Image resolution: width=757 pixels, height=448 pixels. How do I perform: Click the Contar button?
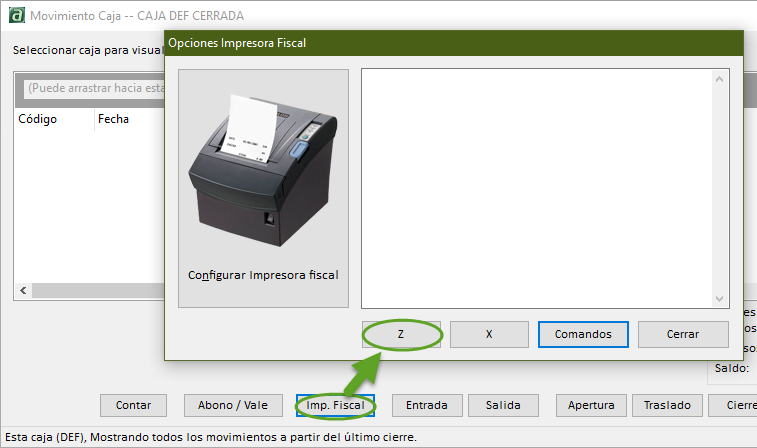click(133, 405)
